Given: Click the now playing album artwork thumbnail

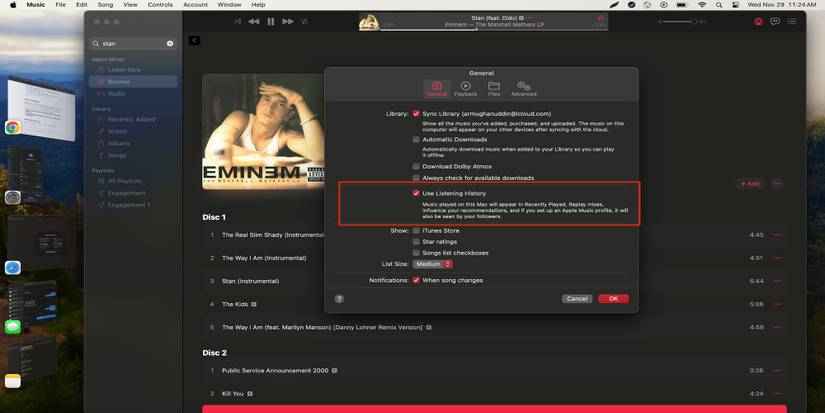Looking at the screenshot, I should [369, 22].
